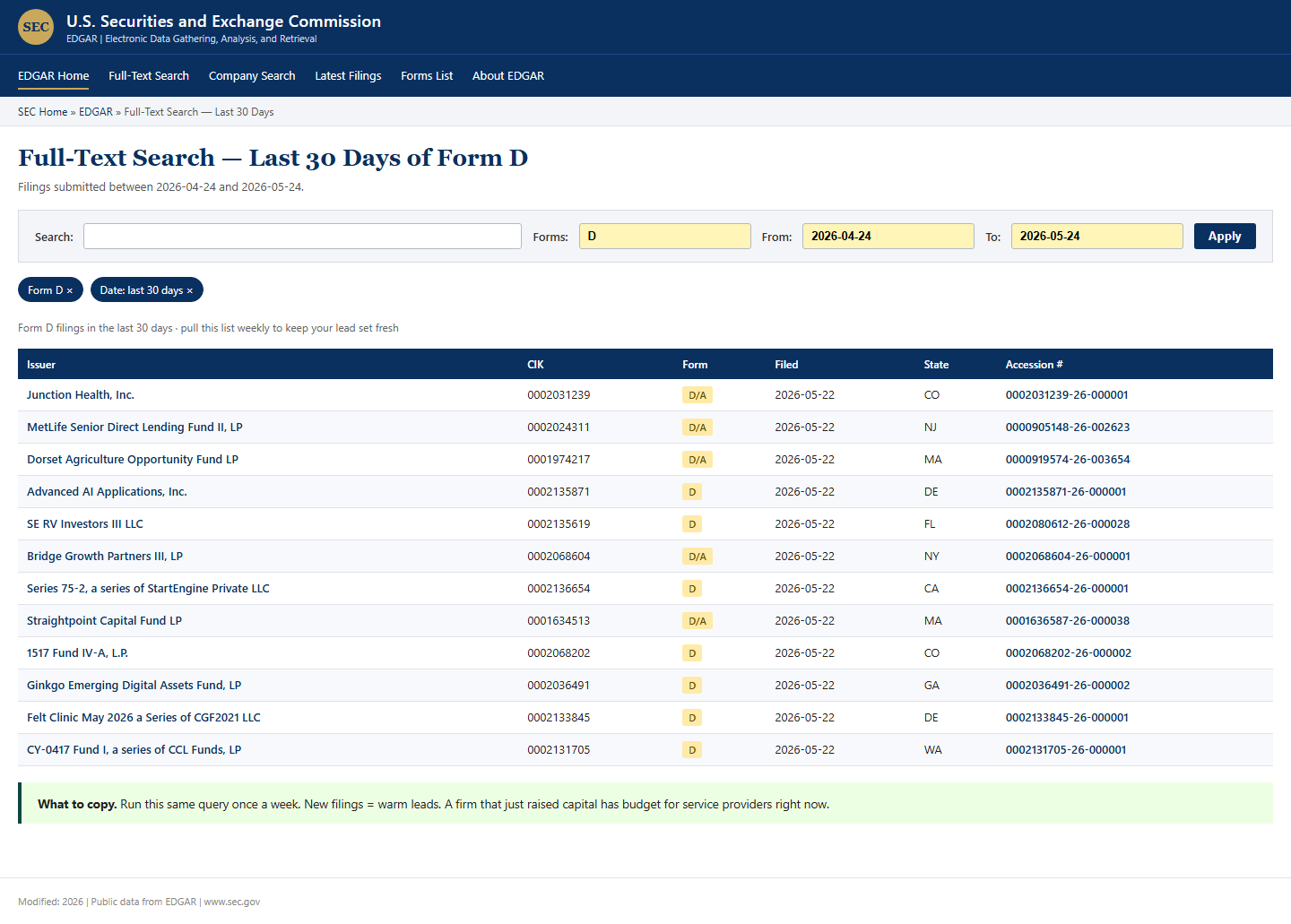This screenshot has height=924, width=1291.
Task: Click the To date field
Action: click(1096, 237)
